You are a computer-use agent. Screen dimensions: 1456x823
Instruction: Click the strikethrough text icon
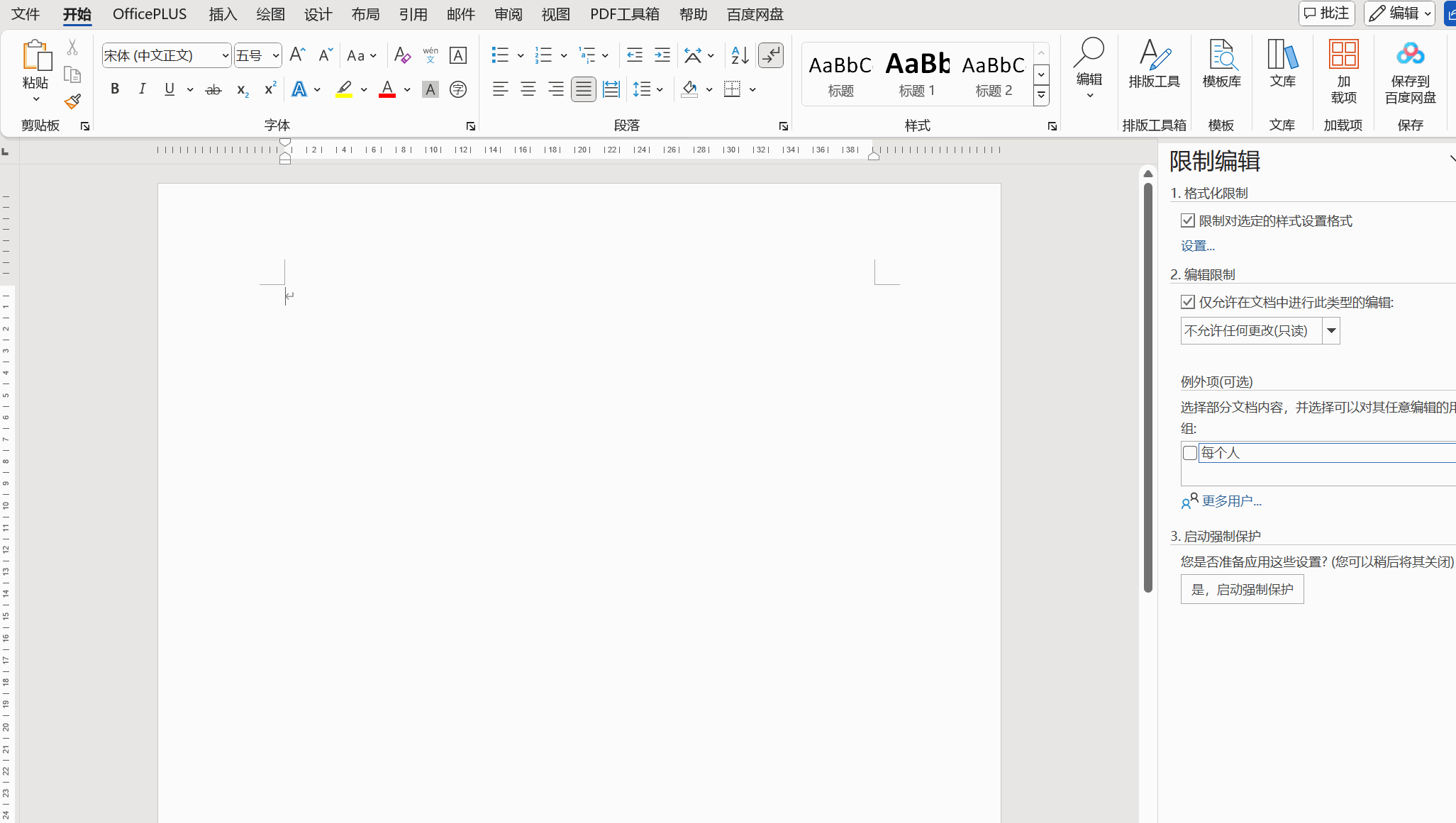coord(213,89)
